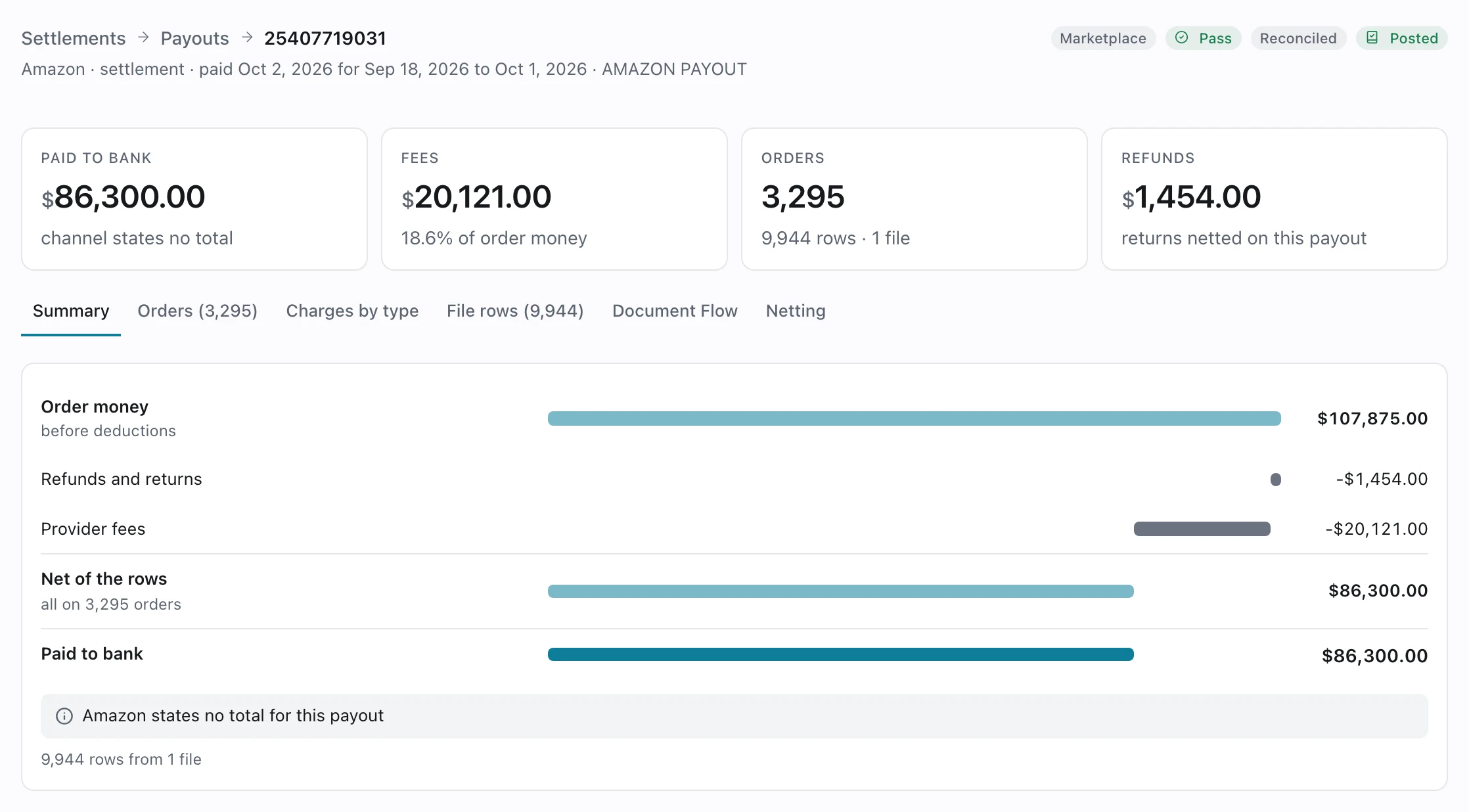Switch to the Summary tab
Viewport: 1469px width, 812px height.
point(71,311)
